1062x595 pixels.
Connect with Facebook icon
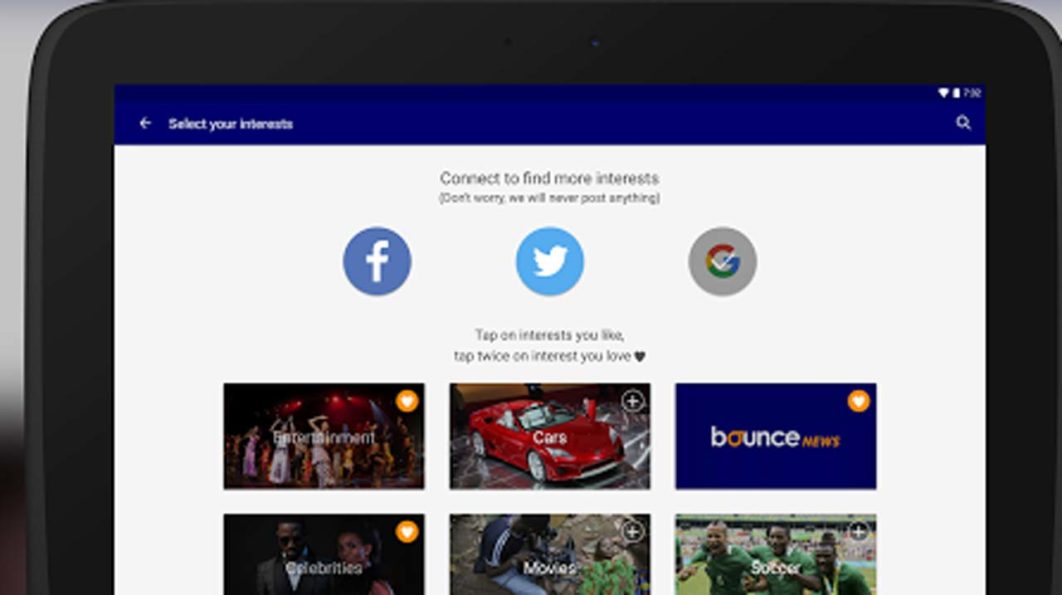coord(377,261)
